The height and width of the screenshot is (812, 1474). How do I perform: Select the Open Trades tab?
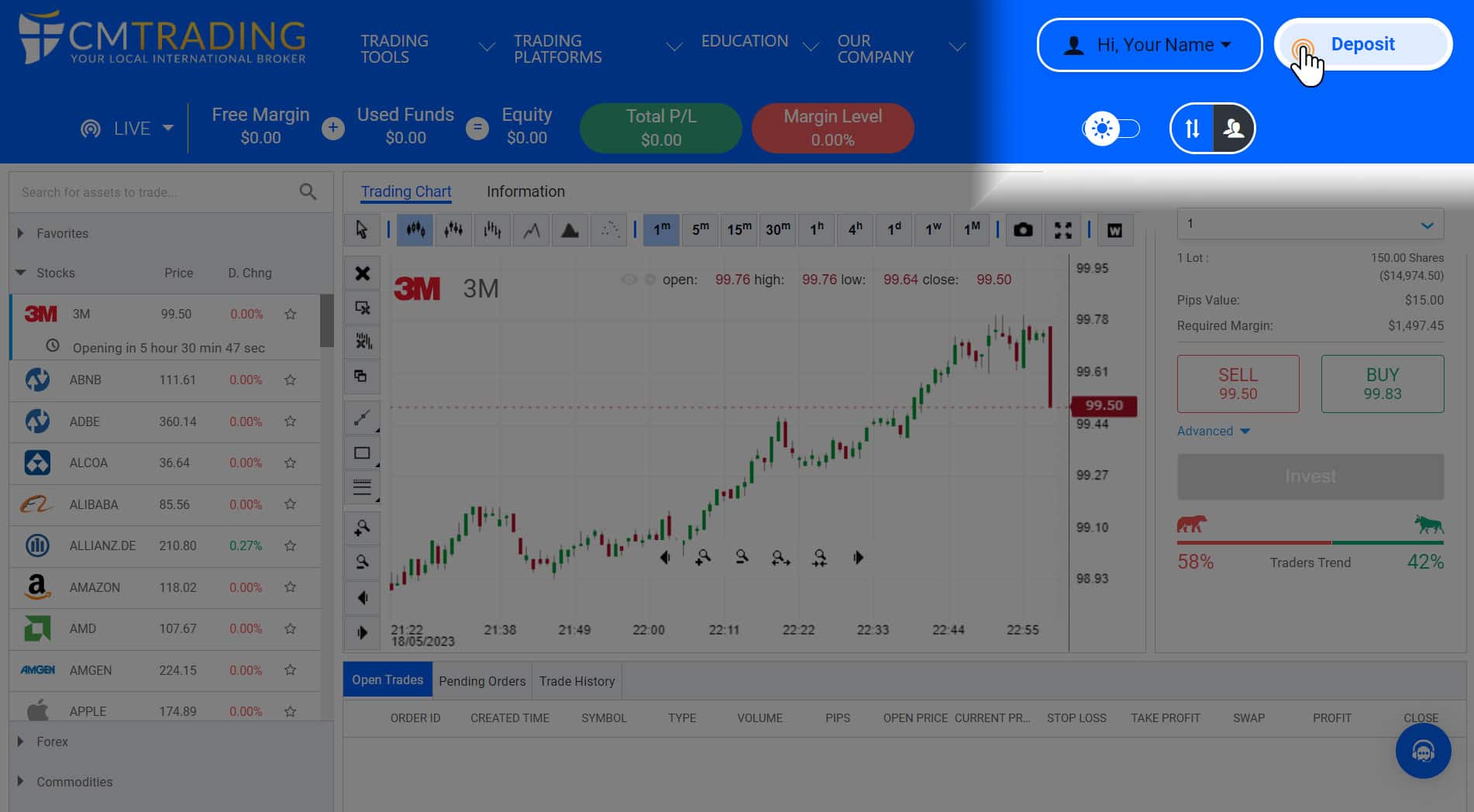[387, 680]
